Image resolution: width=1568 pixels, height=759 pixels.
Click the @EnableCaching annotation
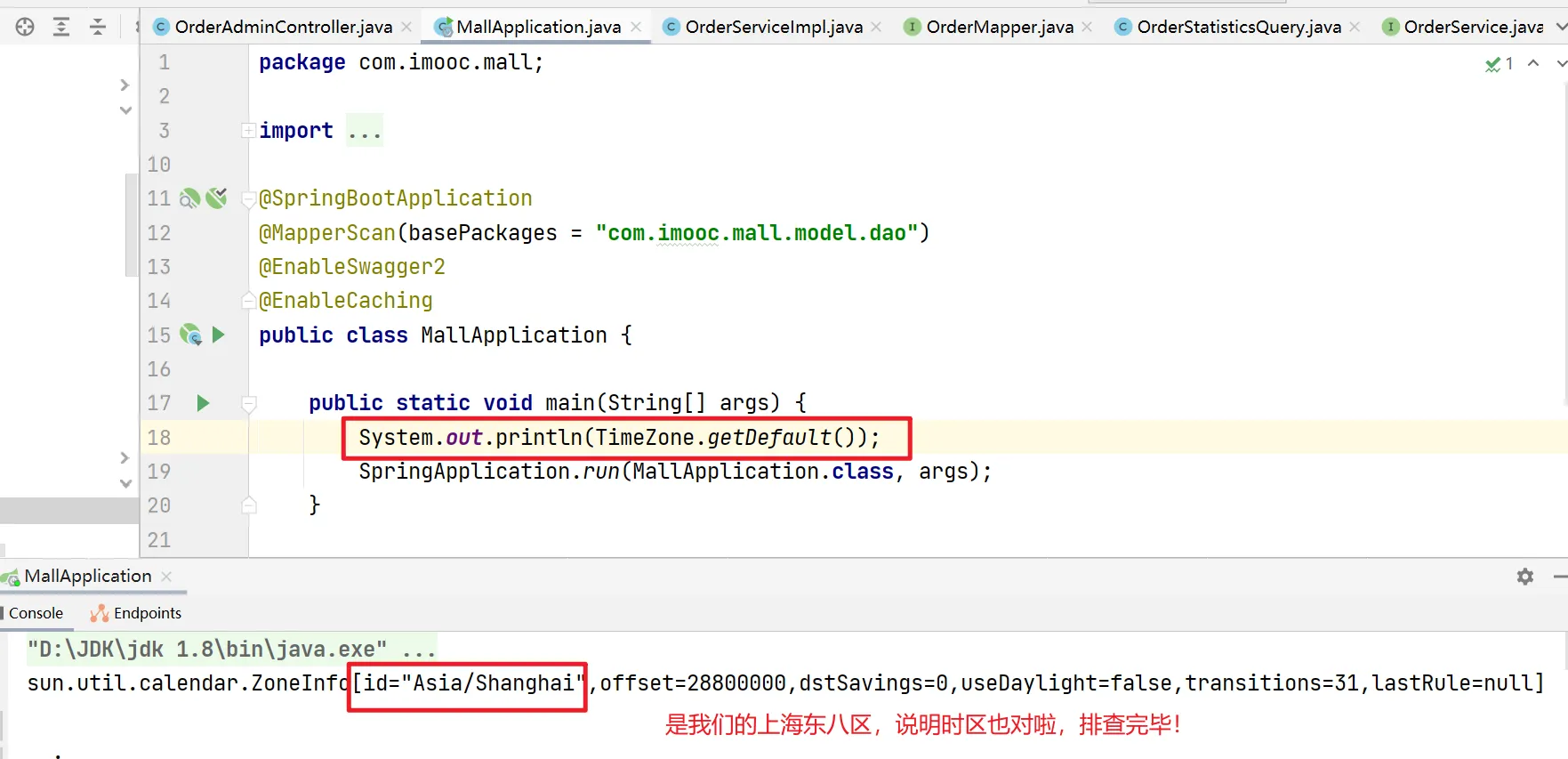(346, 301)
